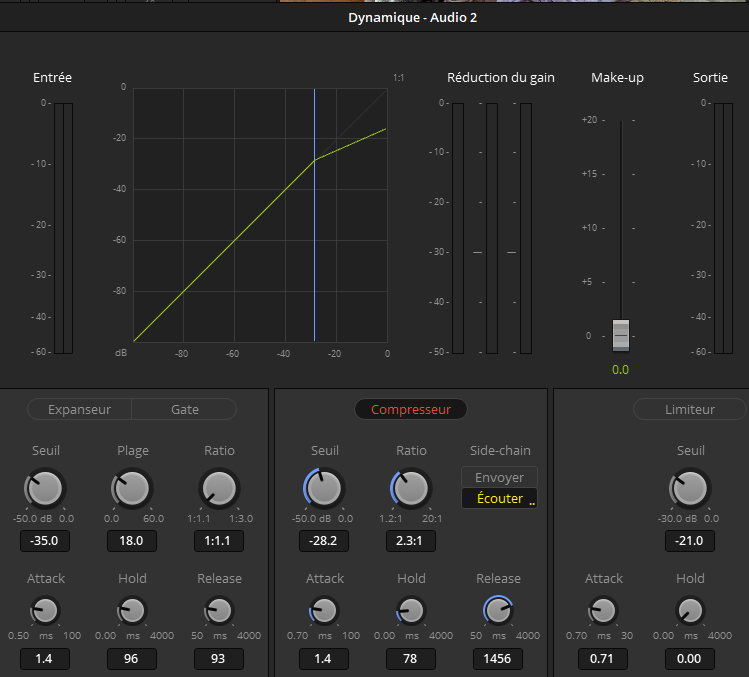Viewport: 749px width, 677px height.
Task: Toggle the Compresseur section on/off
Action: (410, 409)
